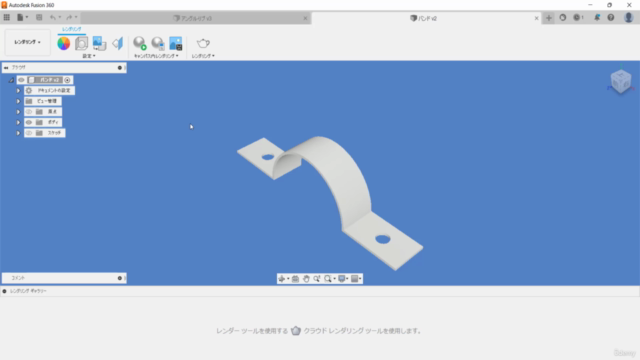Viewport: 640px width, 360px height.
Task: Open Texture Map Controls icon
Action: tap(118, 43)
